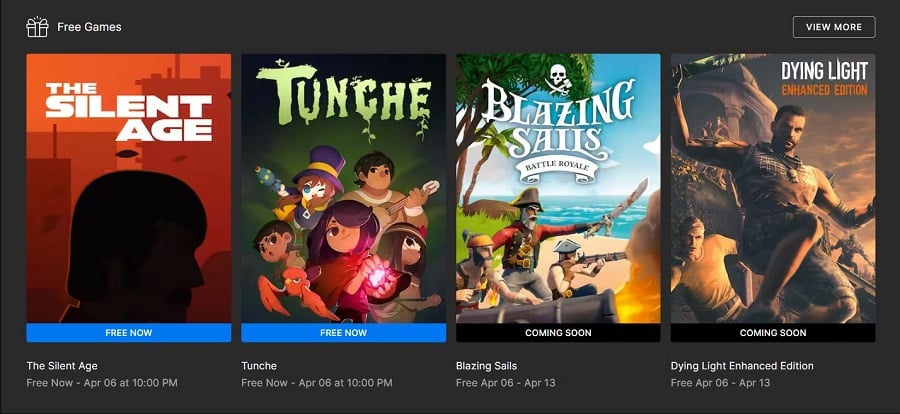Click the title text The Silent Age

[62, 366]
